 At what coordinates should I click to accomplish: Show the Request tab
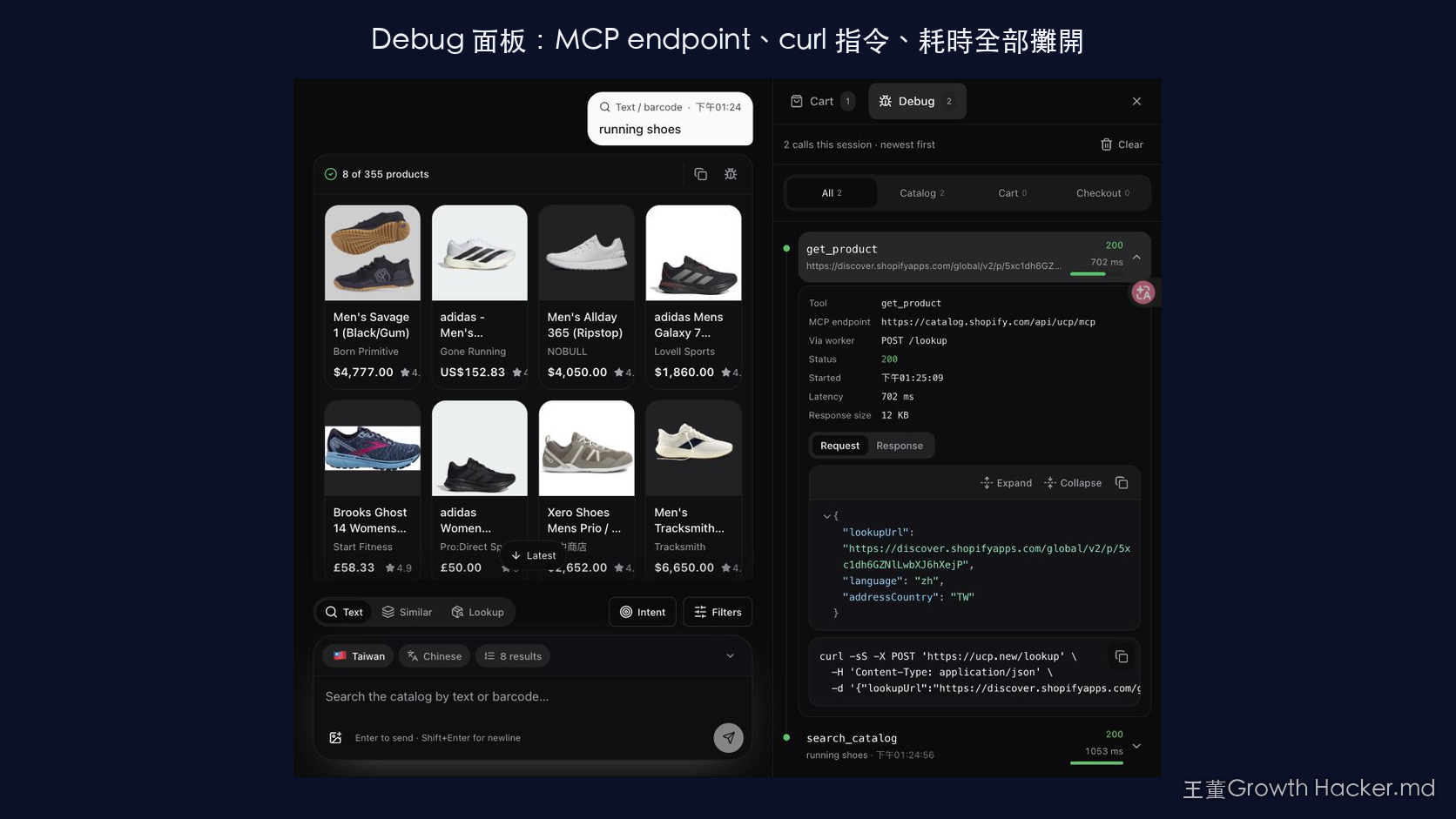click(x=839, y=446)
